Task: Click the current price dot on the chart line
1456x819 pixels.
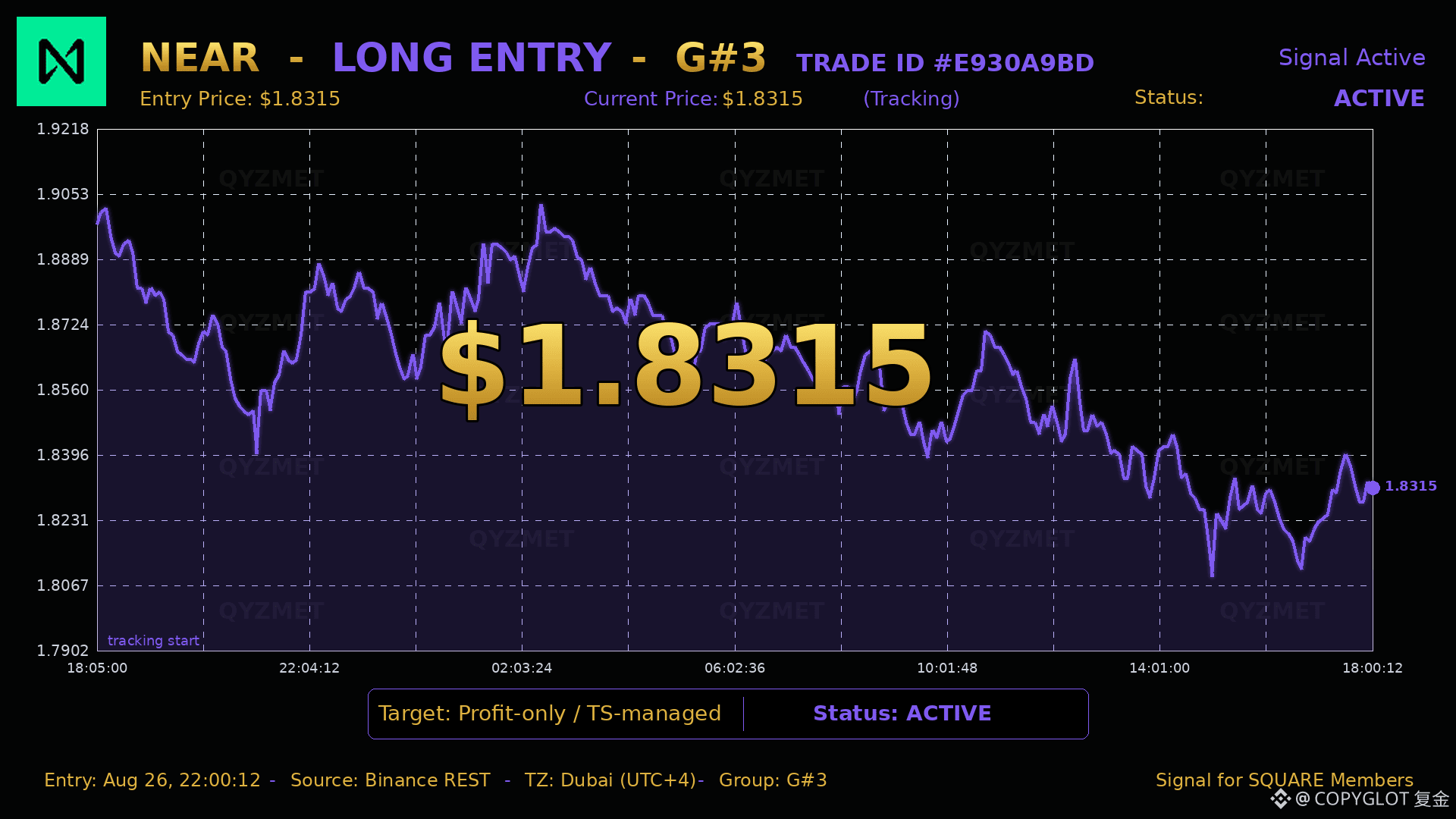Action: (x=1373, y=487)
